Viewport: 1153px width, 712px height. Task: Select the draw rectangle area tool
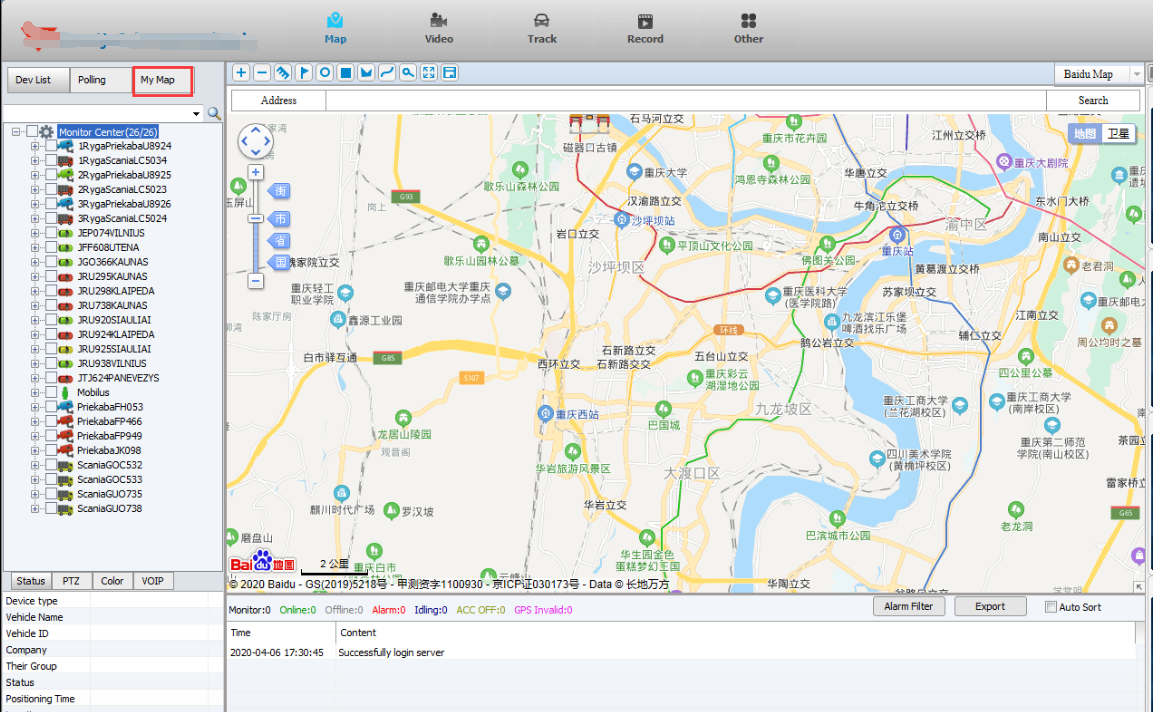tap(346, 72)
